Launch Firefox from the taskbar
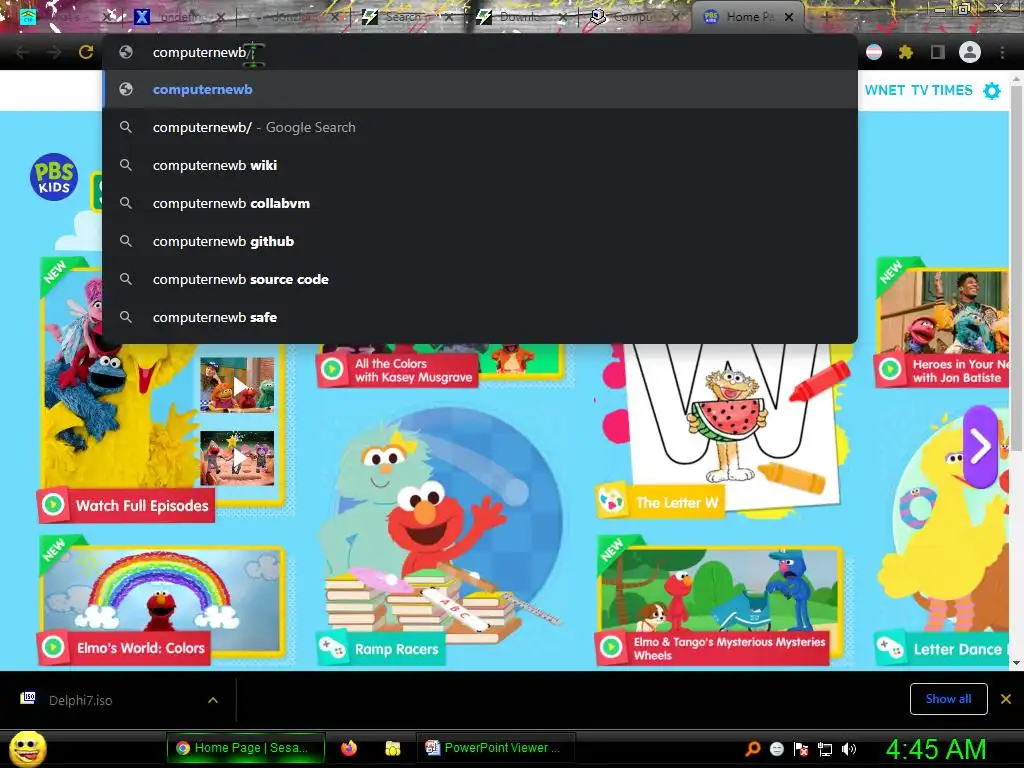The image size is (1024, 768). 349,748
